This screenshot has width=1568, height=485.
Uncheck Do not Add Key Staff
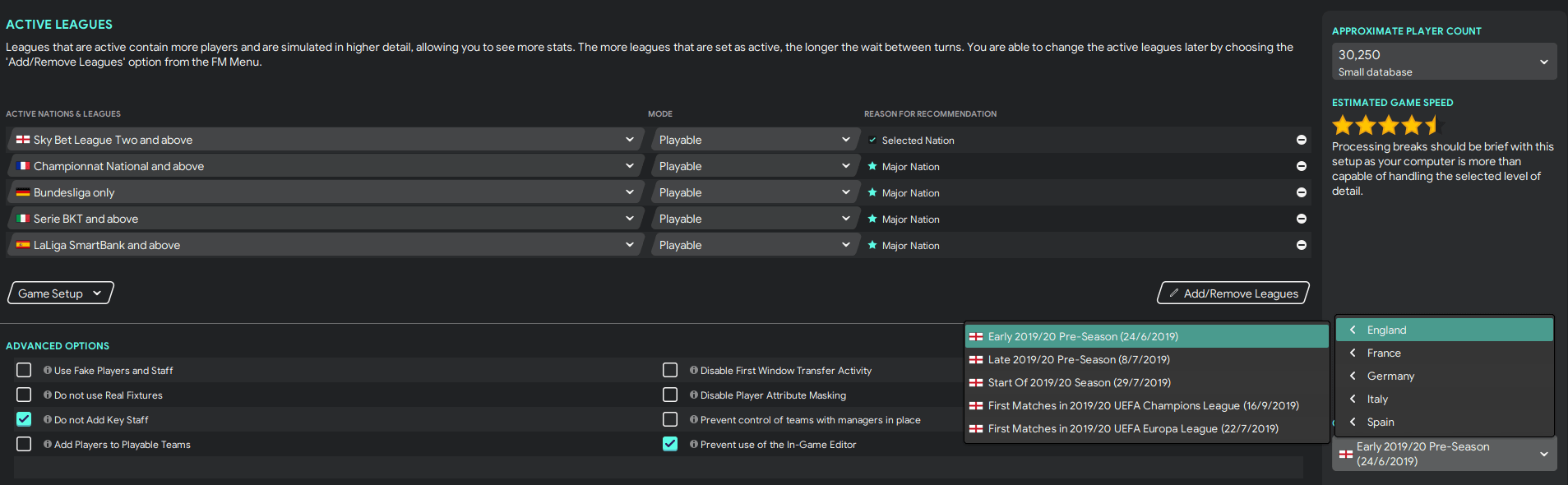24,419
